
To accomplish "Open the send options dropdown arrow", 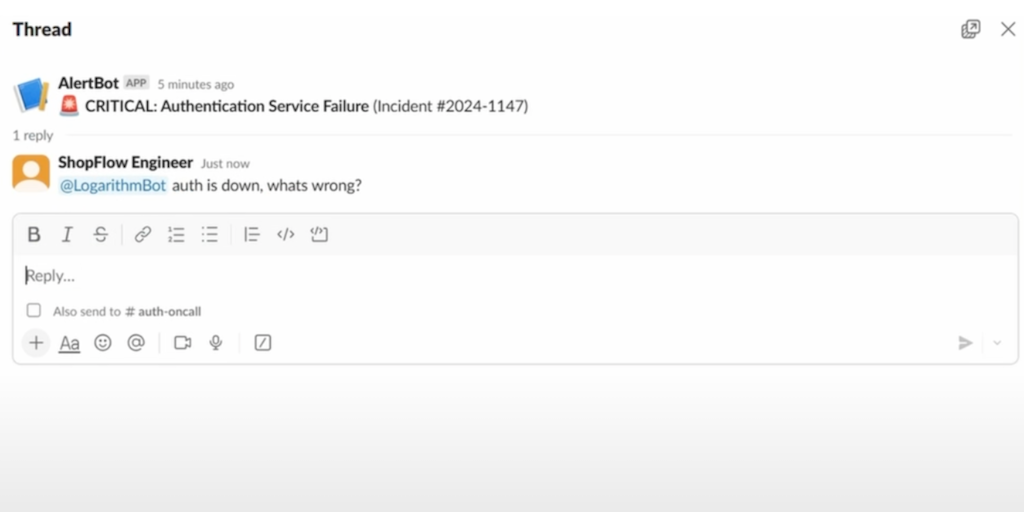I will (x=997, y=343).
